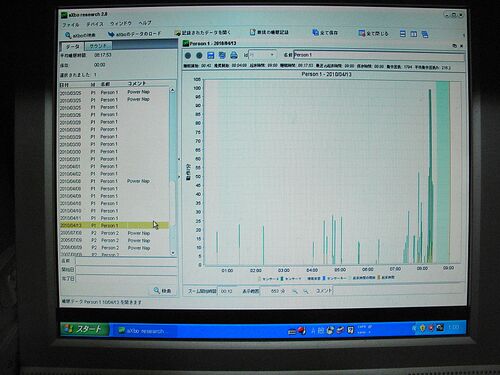Image resolution: width=500 pixels, height=375 pixels.
Task: Click the aXbo search magnifier toolbar icon
Action: [68, 35]
